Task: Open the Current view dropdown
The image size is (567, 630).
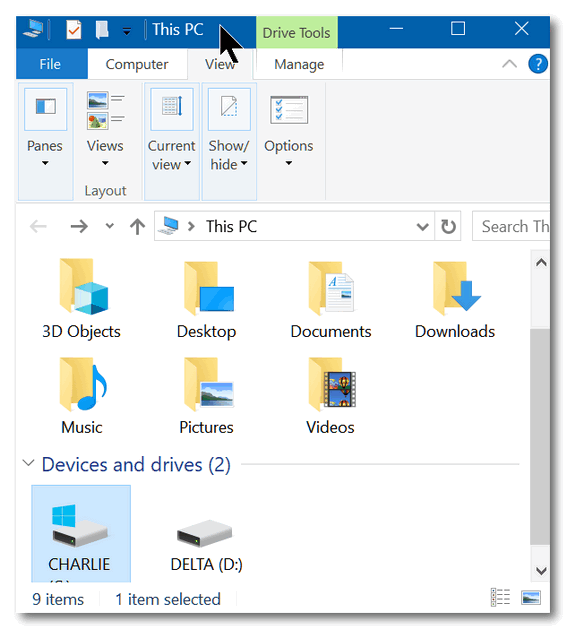Action: pos(172,141)
